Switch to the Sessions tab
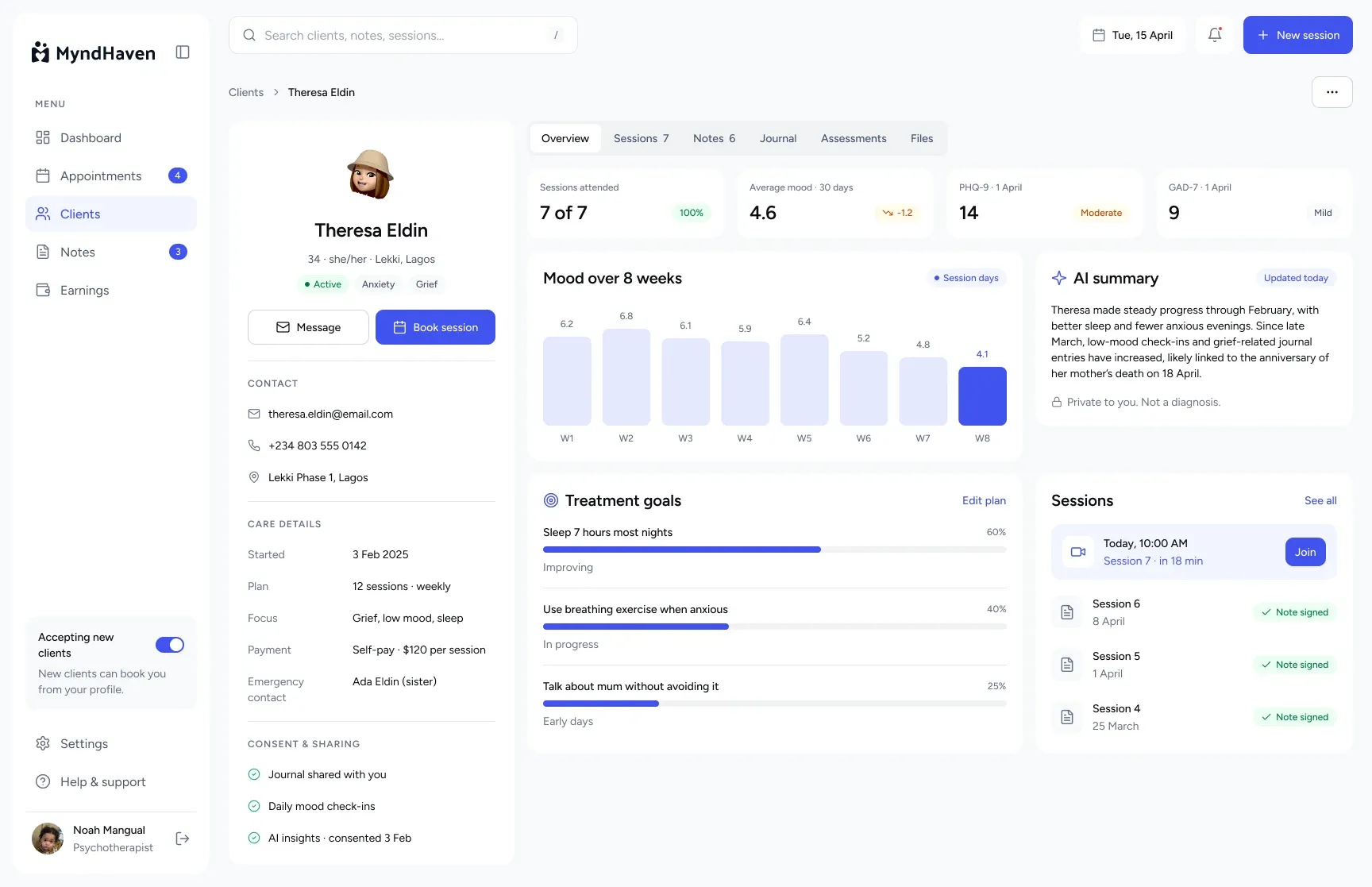Image resolution: width=1372 pixels, height=887 pixels. [642, 138]
